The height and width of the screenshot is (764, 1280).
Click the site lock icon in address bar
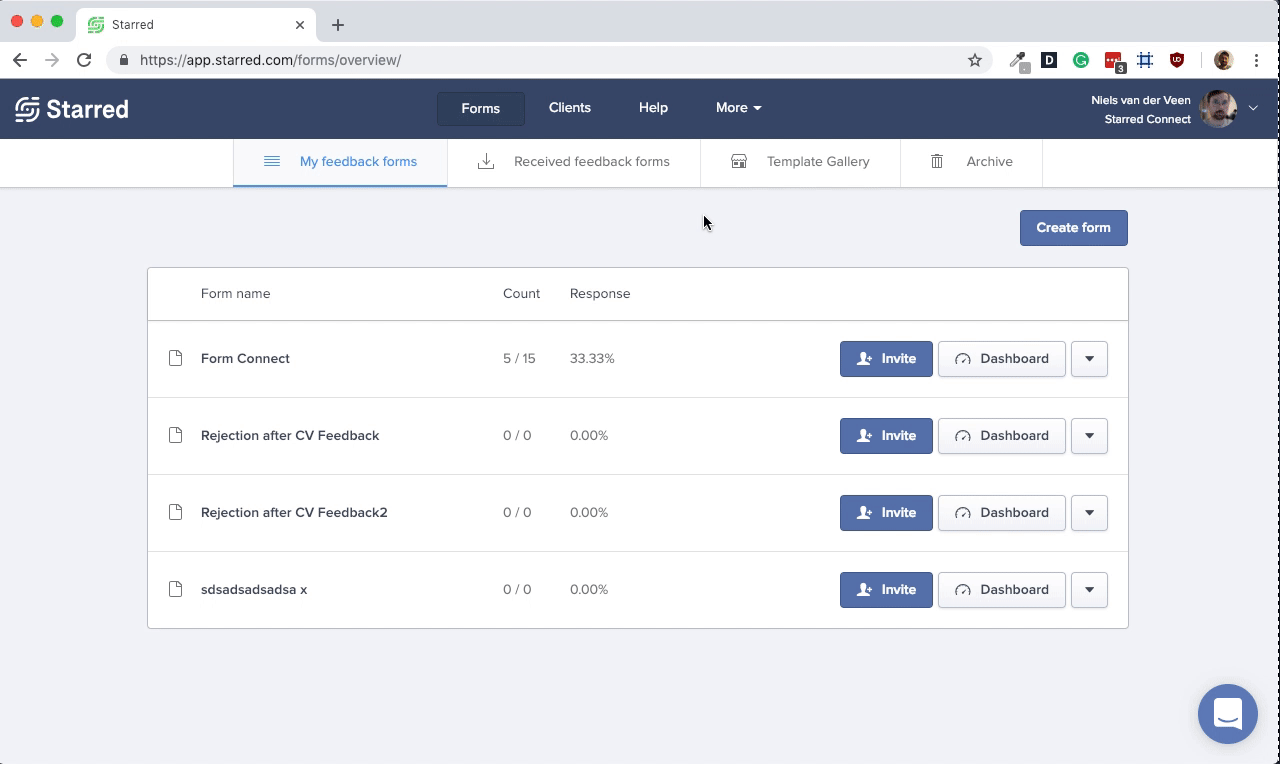pos(124,60)
